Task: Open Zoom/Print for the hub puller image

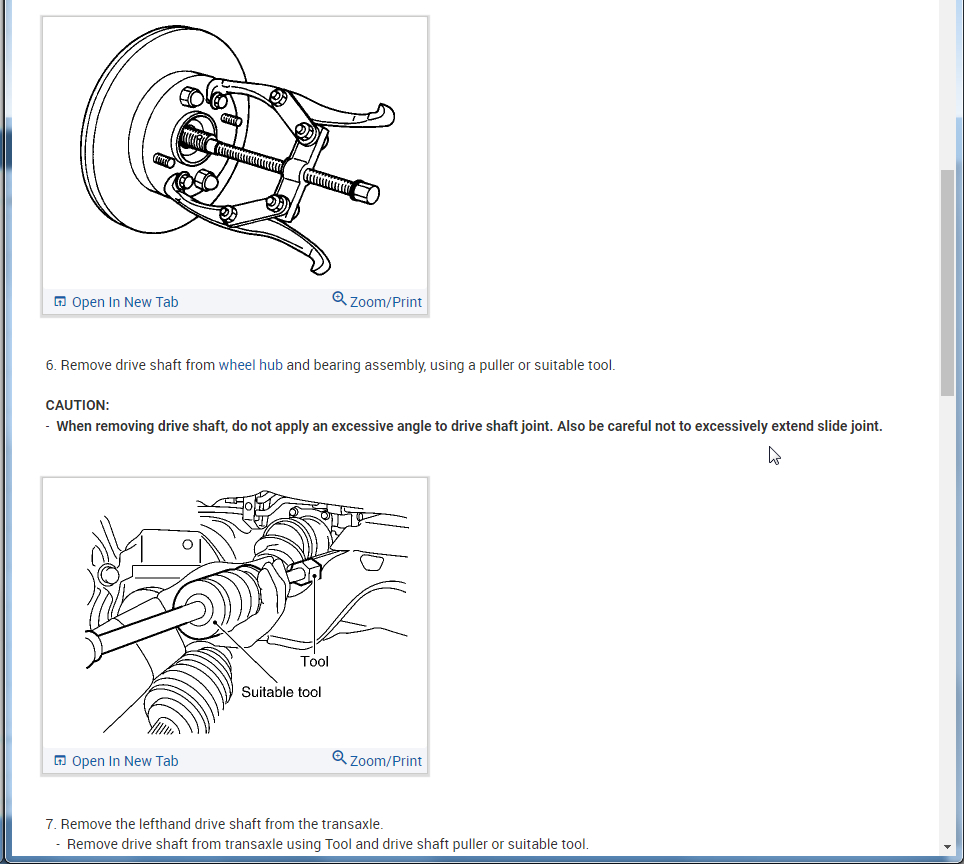Action: click(x=377, y=301)
